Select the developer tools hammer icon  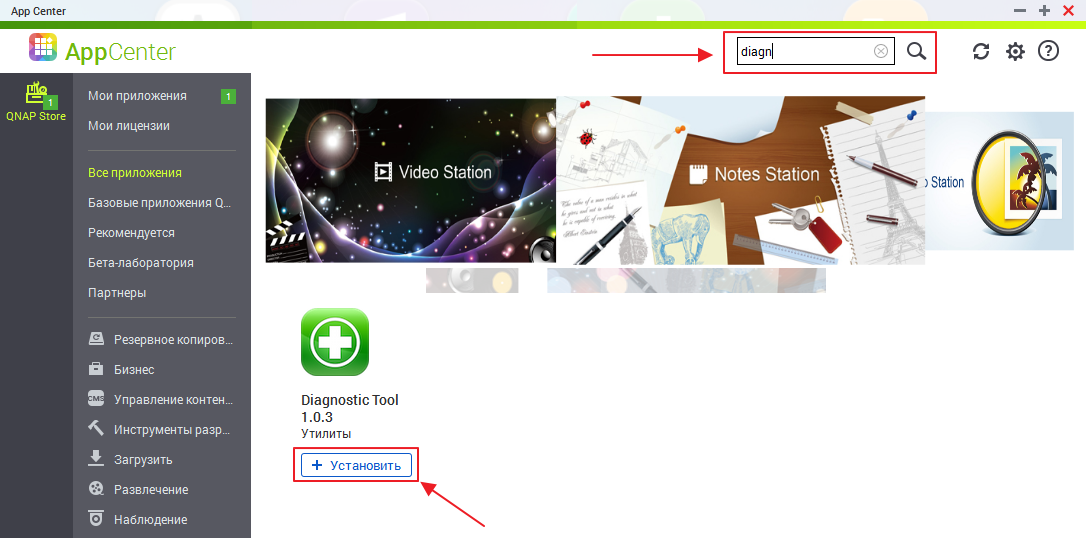(96, 429)
